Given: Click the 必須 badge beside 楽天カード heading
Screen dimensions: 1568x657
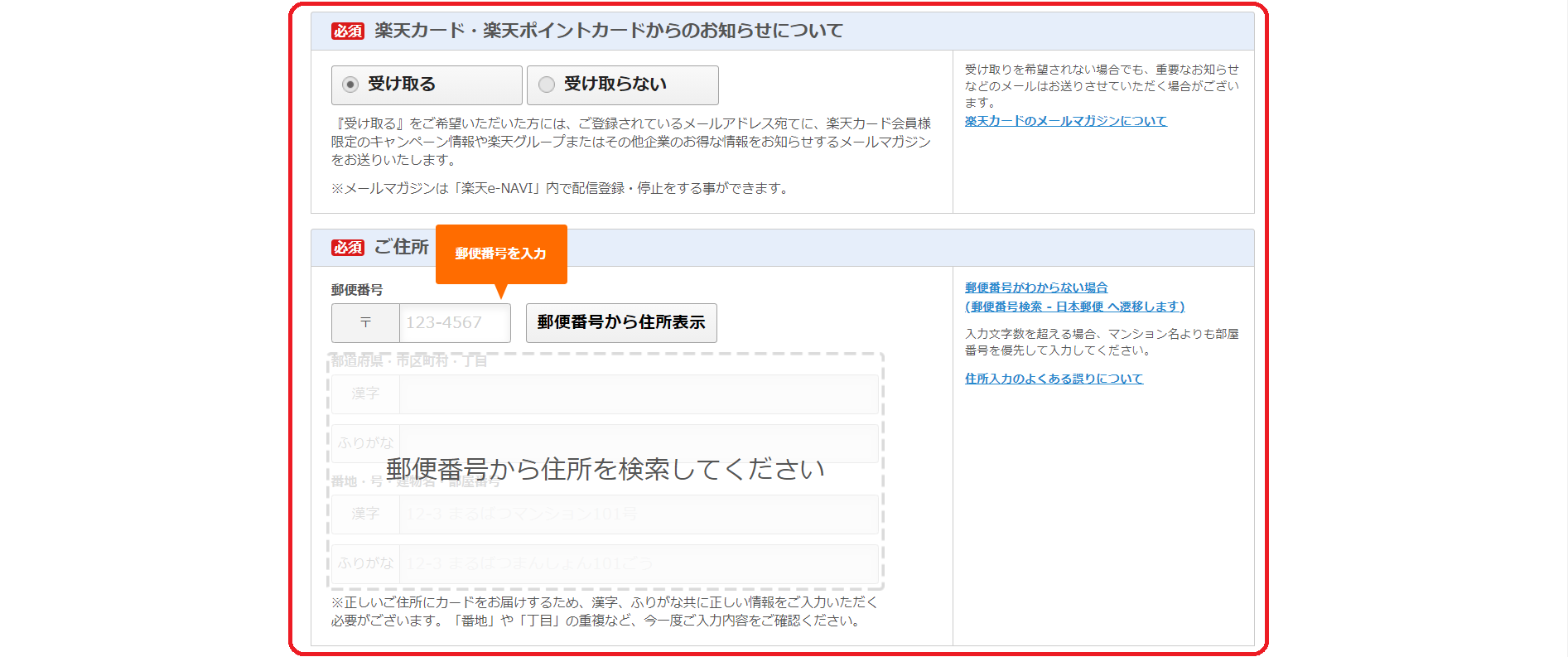Looking at the screenshot, I should [348, 31].
